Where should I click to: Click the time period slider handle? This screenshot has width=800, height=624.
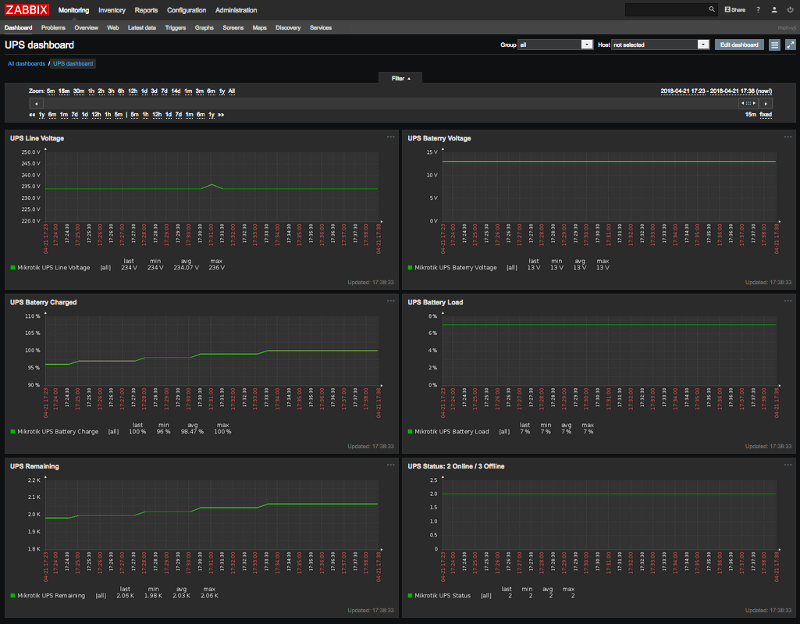748,103
